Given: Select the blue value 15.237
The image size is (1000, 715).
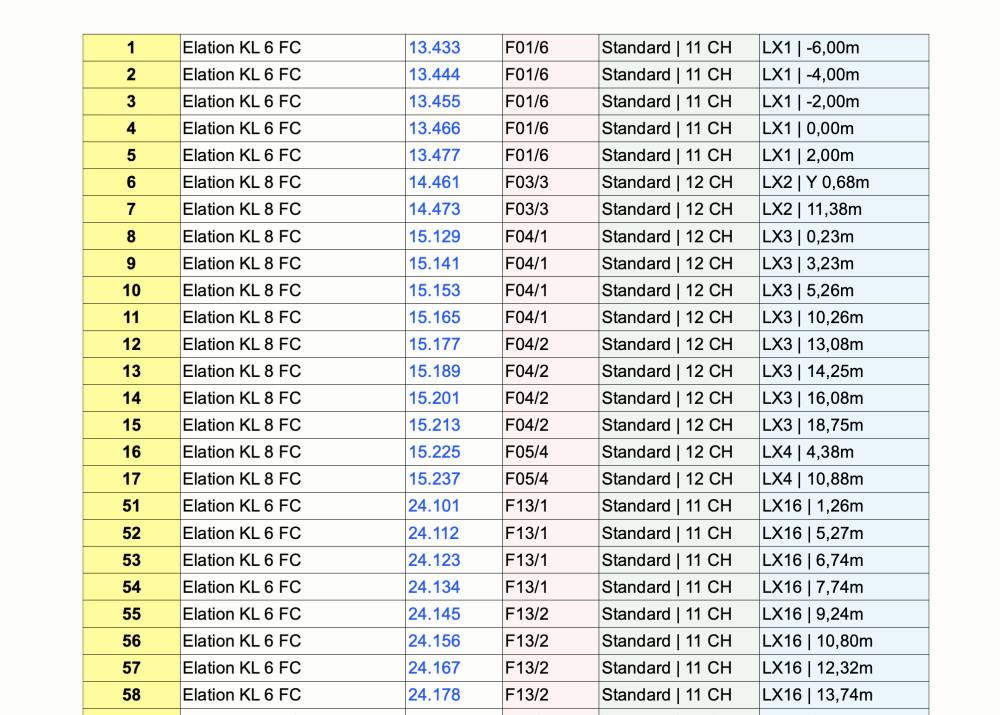Looking at the screenshot, I should pyautogui.click(x=434, y=479).
